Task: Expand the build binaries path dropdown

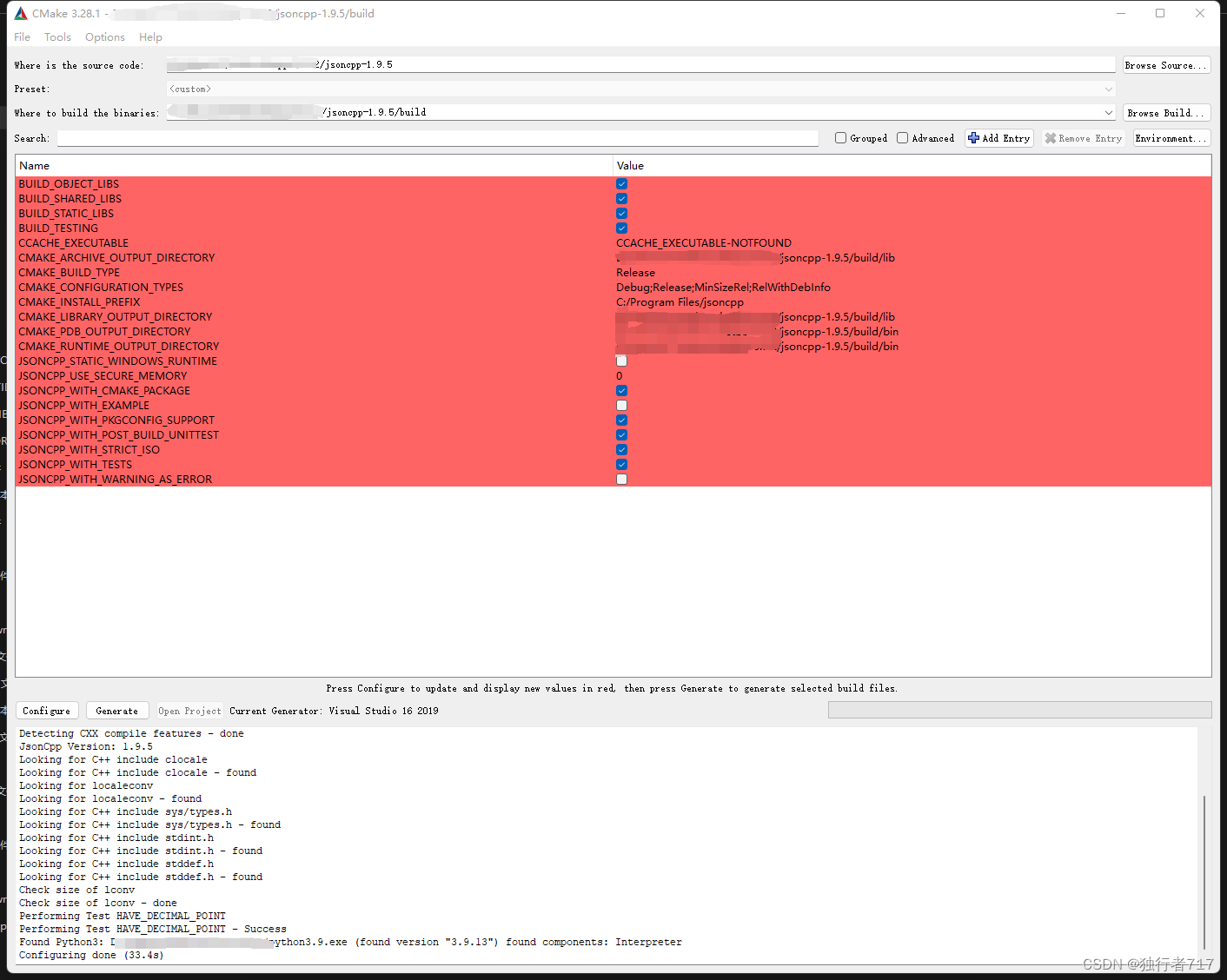Action: point(1108,111)
